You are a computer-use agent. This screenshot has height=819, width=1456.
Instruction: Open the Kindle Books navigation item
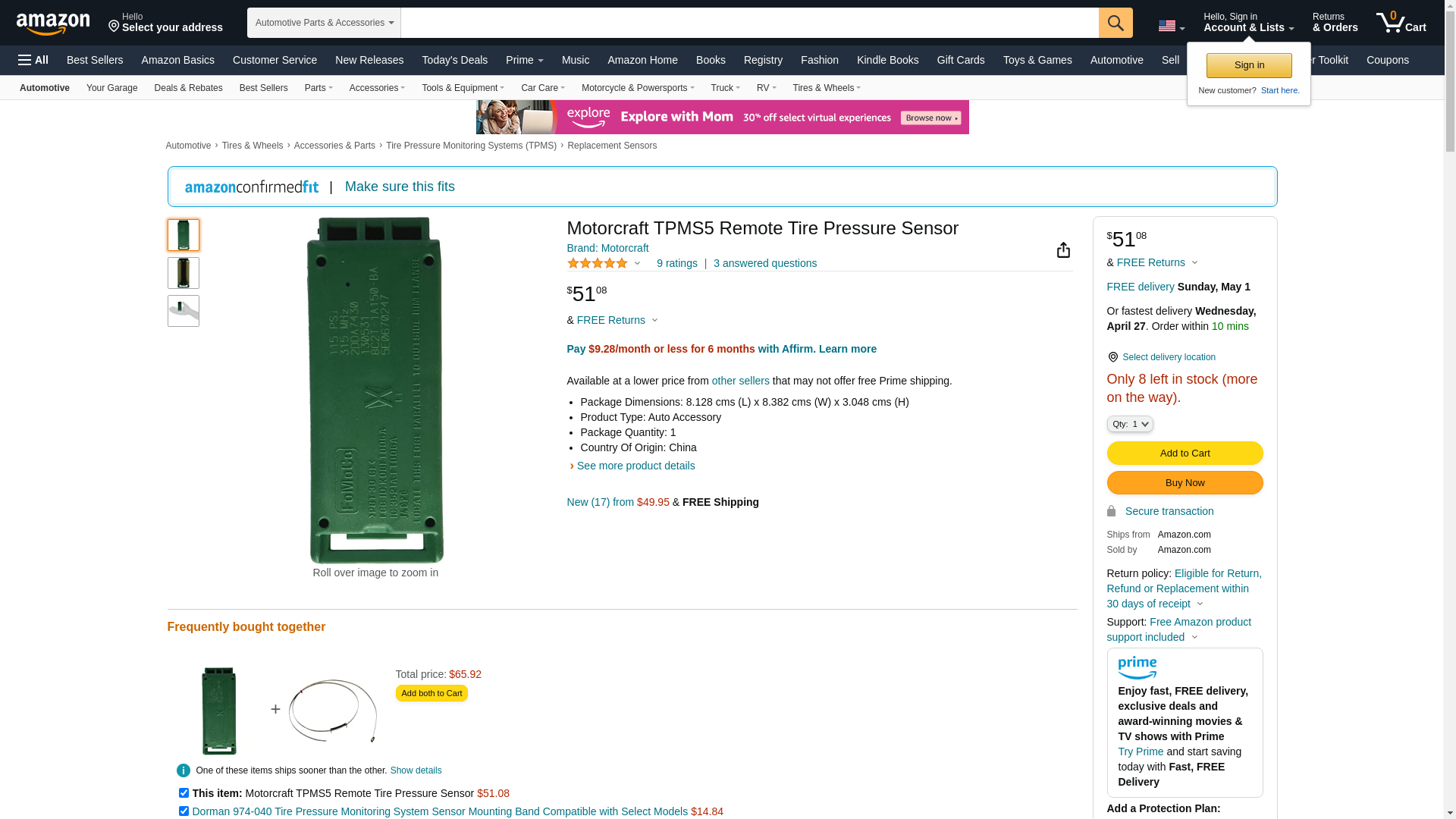coord(887,60)
